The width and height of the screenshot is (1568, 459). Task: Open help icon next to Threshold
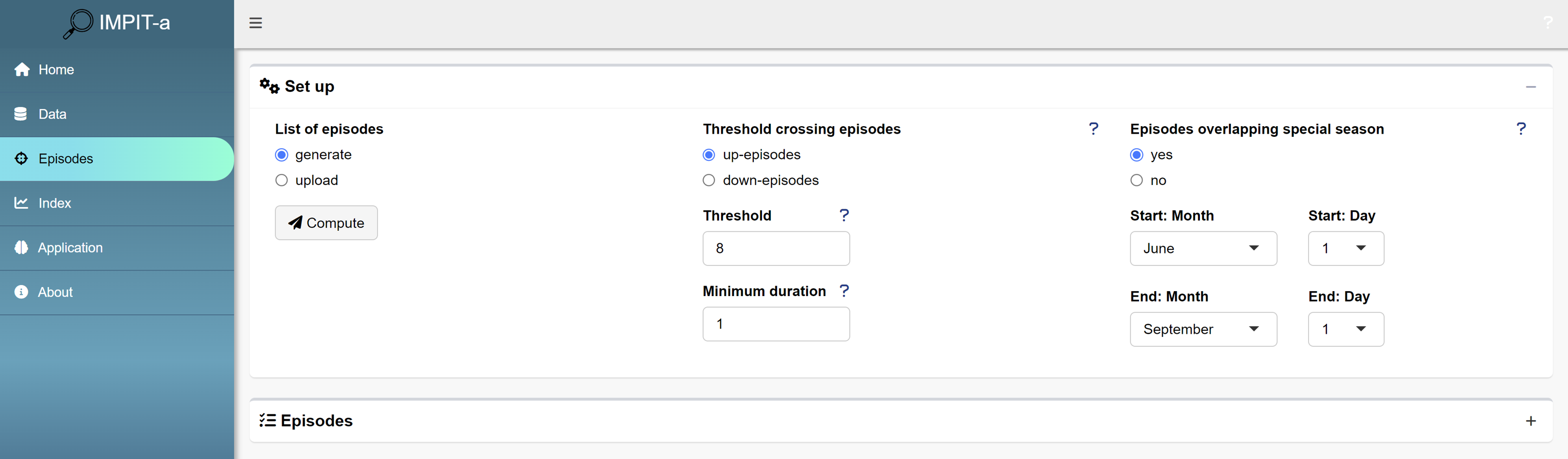[844, 215]
